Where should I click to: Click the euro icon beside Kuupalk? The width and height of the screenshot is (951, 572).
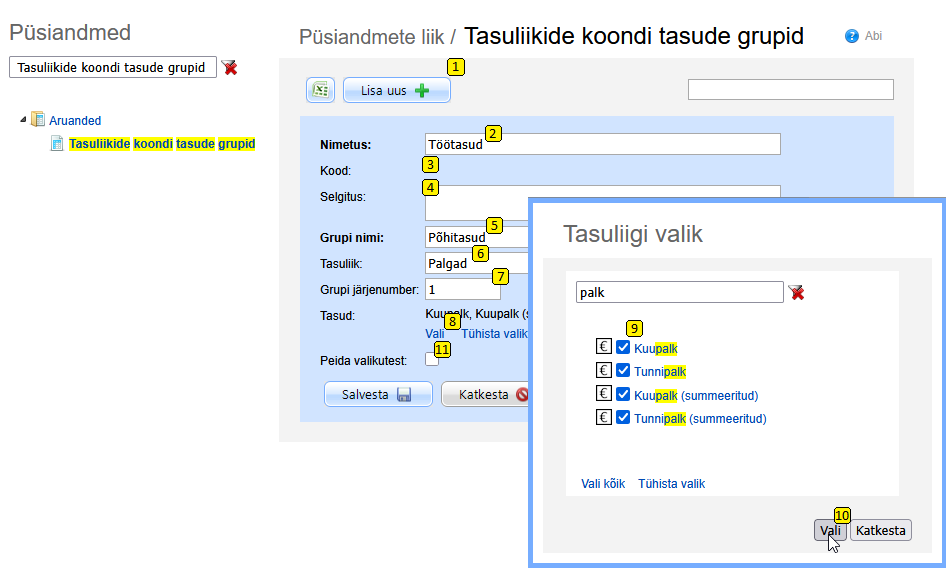pos(604,348)
